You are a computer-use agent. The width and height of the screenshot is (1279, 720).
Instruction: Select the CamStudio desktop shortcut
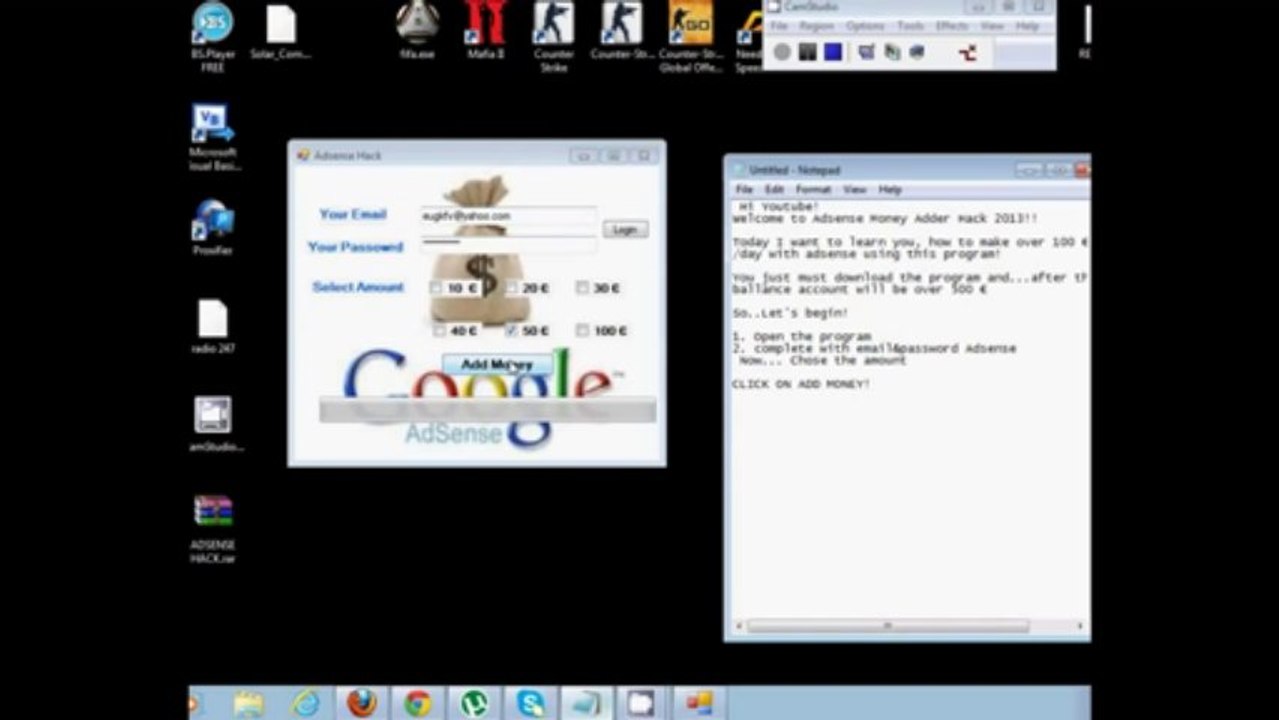coord(214,425)
